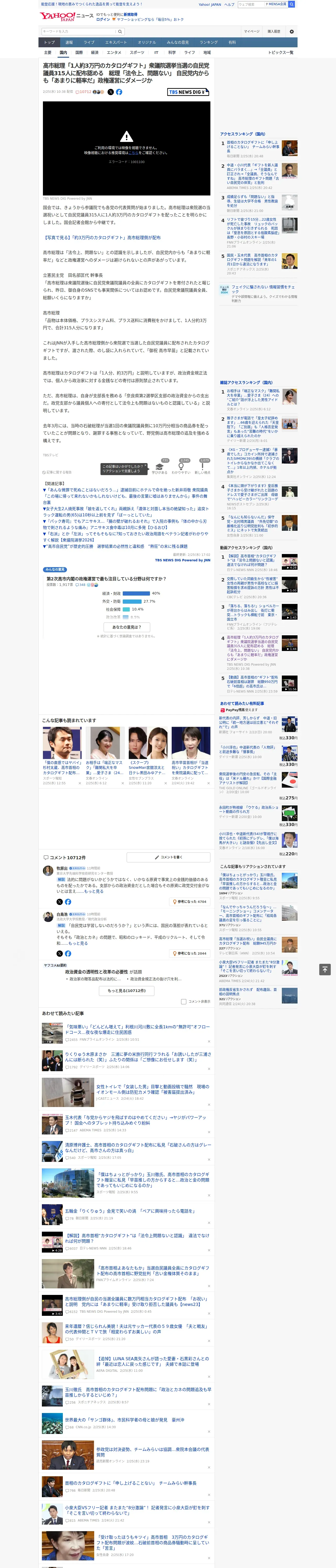Open the トップ main tab
The image size is (336, 1568).
[x=49, y=43]
